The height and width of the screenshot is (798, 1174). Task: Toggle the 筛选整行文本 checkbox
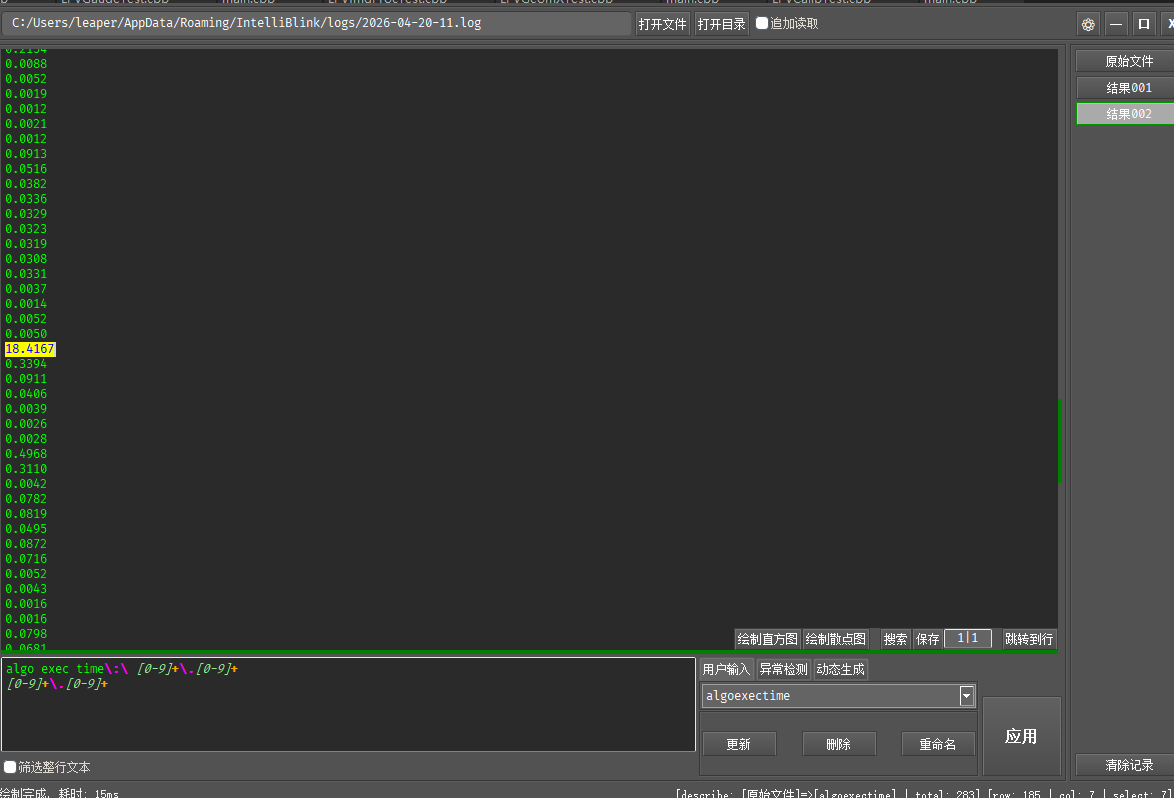pyautogui.click(x=10, y=767)
